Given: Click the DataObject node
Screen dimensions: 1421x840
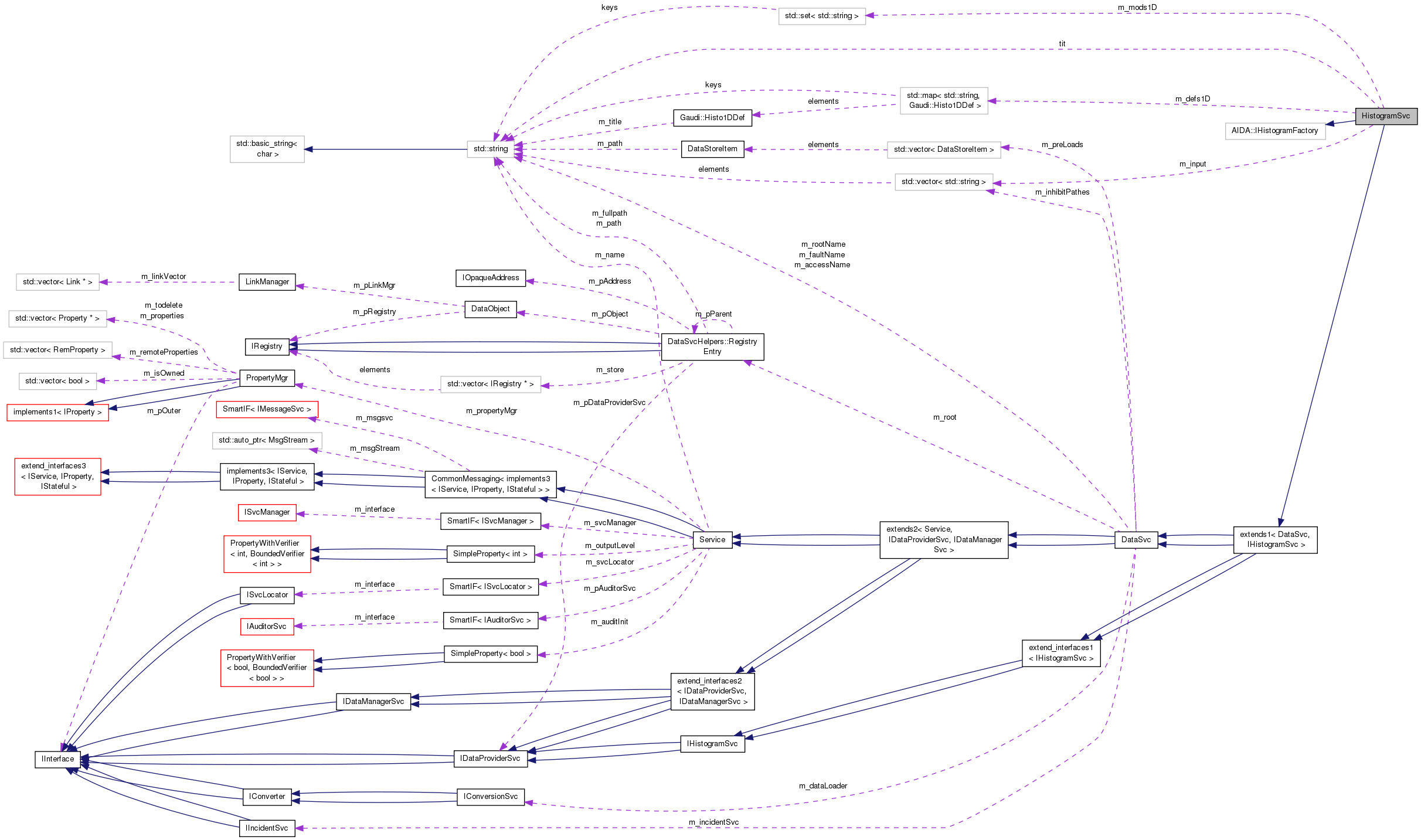Looking at the screenshot, I should click(x=491, y=309).
